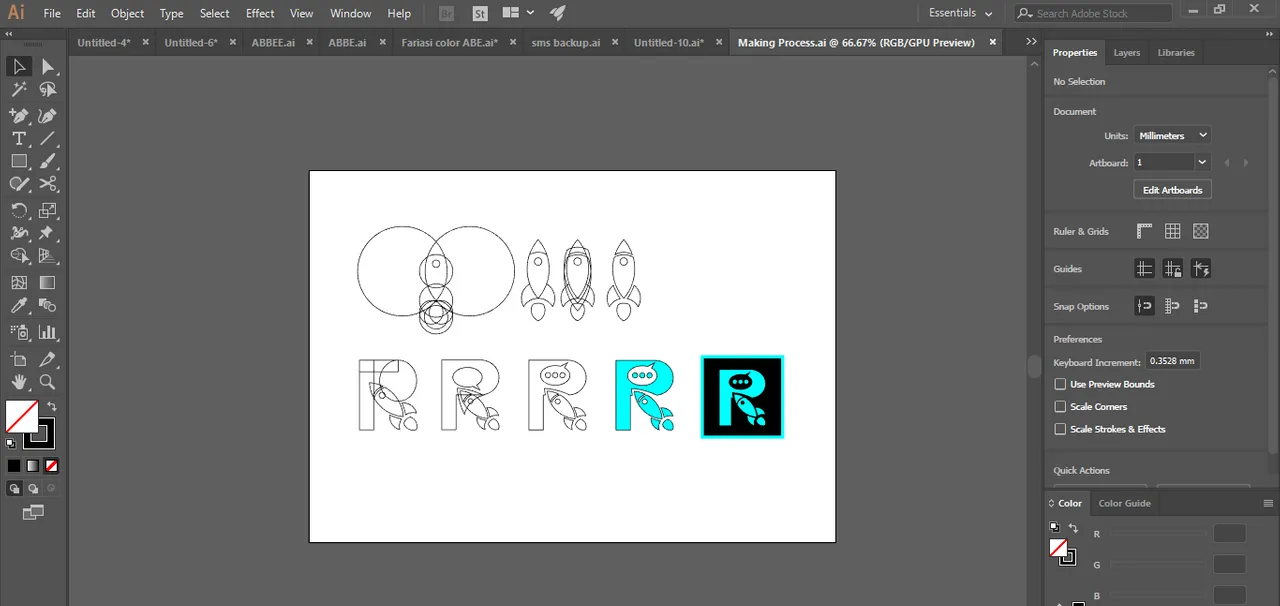Activate the Type tool
This screenshot has height=606, width=1280.
tap(19, 138)
